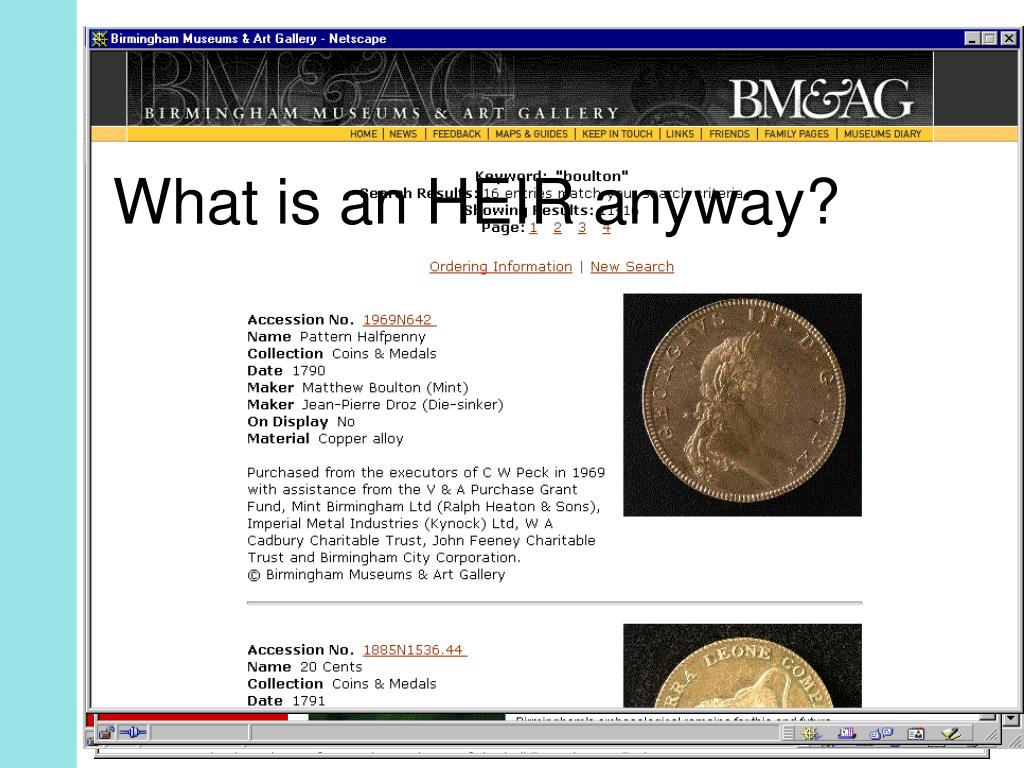Click 'Jean-Pierre Droz (Die-sinker)' maker text
The width and height of the screenshot is (1024, 768).
pos(402,405)
